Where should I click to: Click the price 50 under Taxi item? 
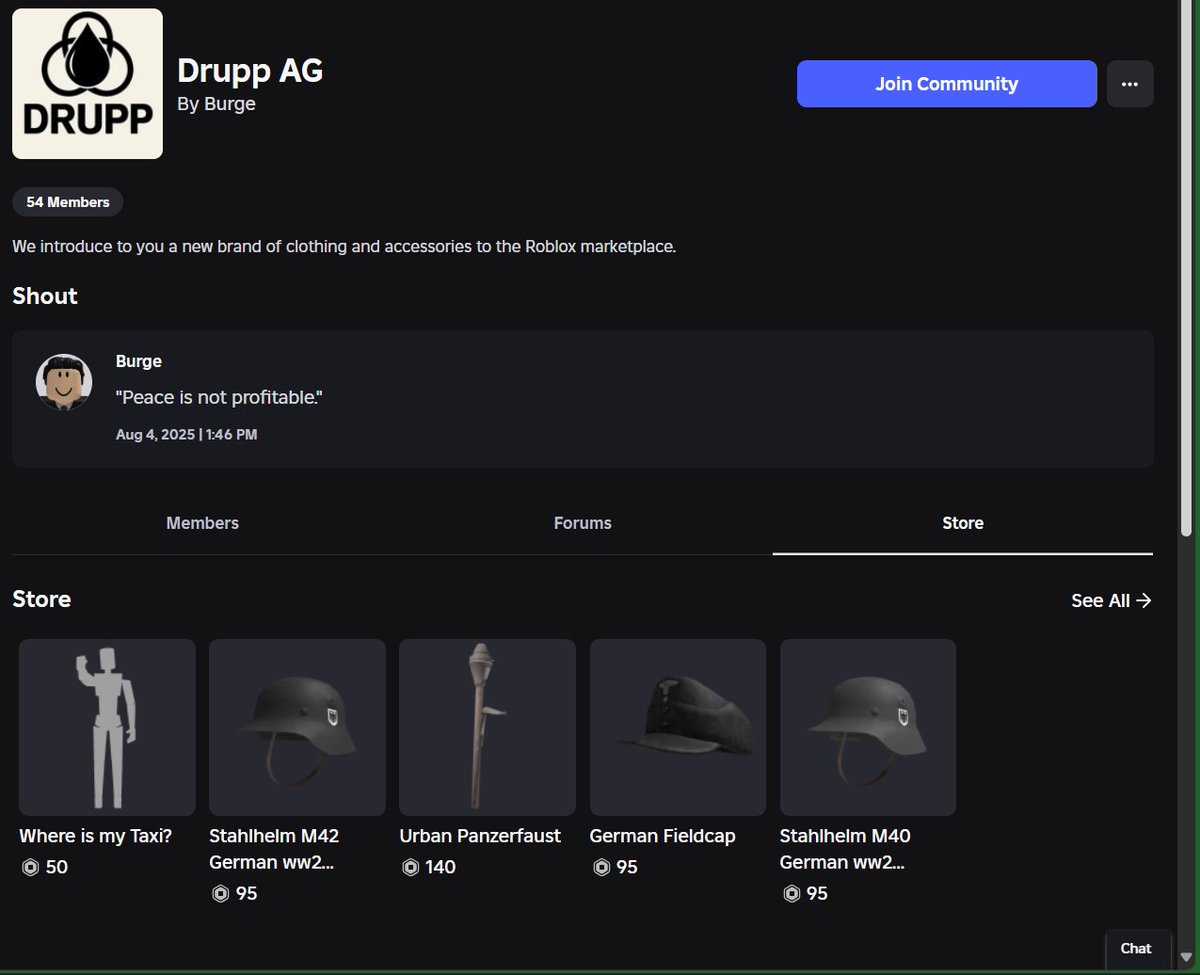(57, 867)
